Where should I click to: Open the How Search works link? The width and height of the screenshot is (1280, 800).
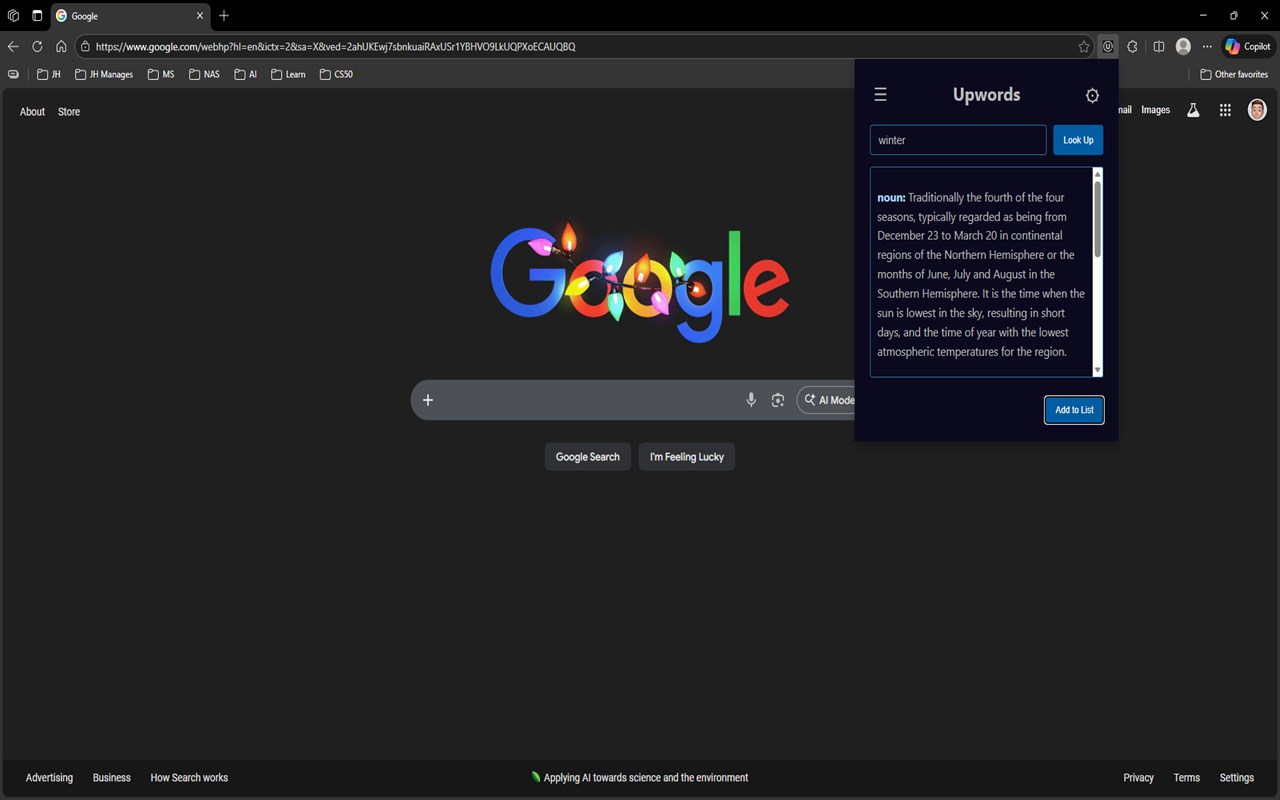[x=189, y=777]
